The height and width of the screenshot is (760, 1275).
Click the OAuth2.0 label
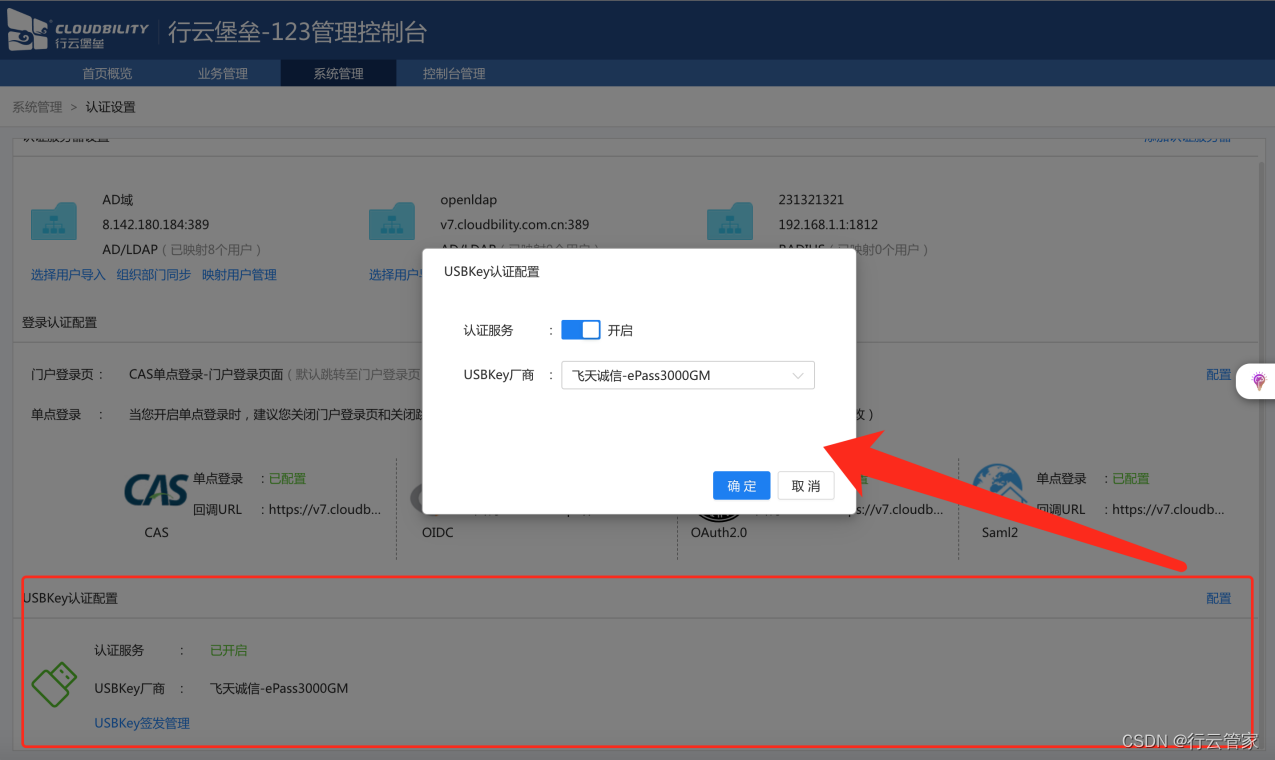pyautogui.click(x=719, y=532)
